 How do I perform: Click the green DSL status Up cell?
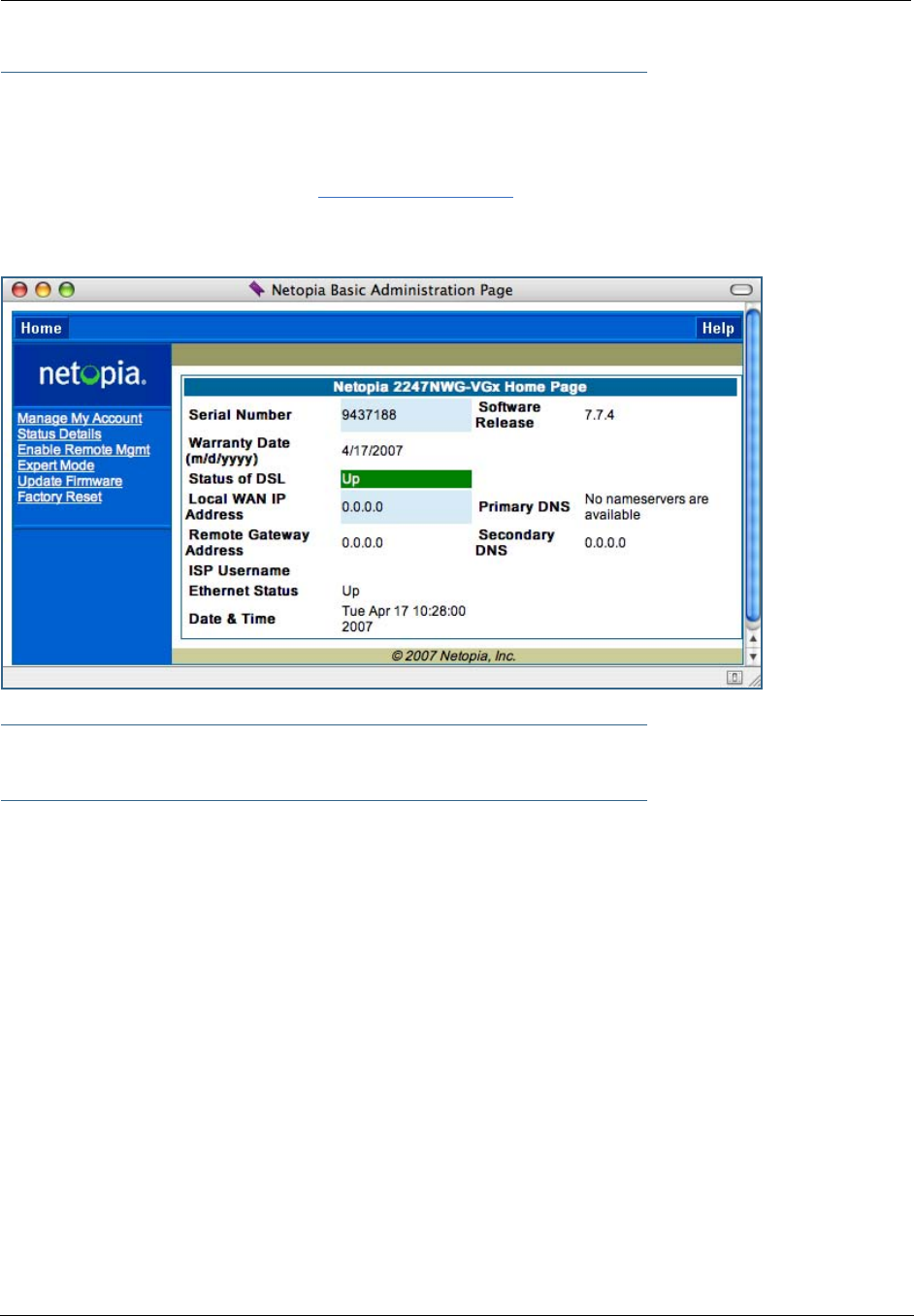[x=406, y=479]
